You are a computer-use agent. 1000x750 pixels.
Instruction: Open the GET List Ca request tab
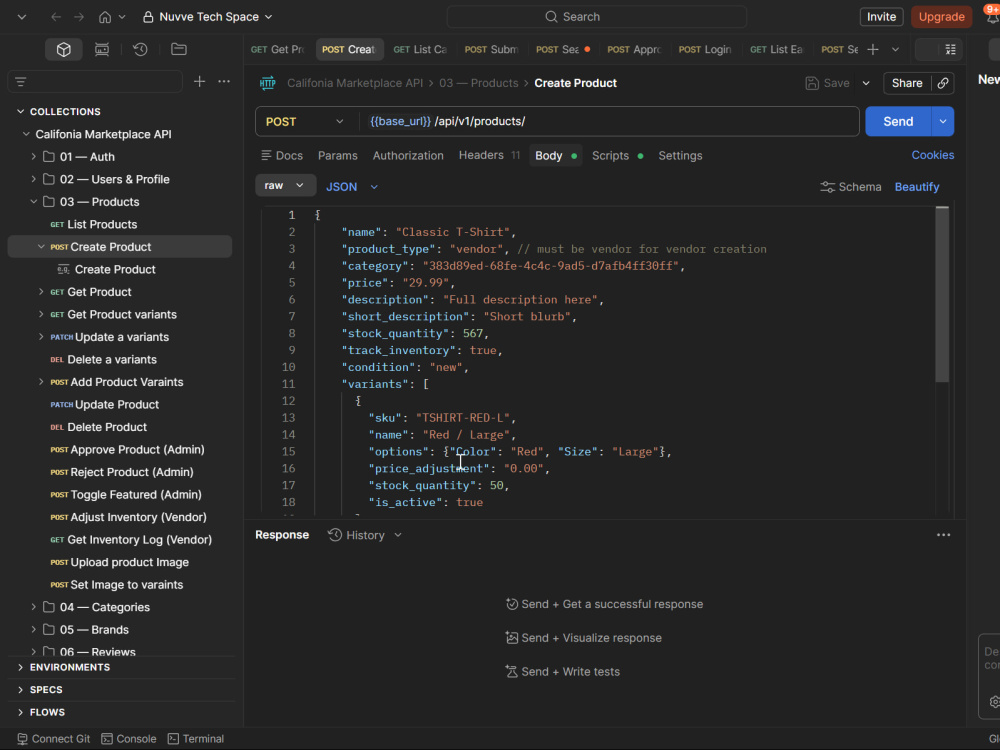(x=420, y=49)
